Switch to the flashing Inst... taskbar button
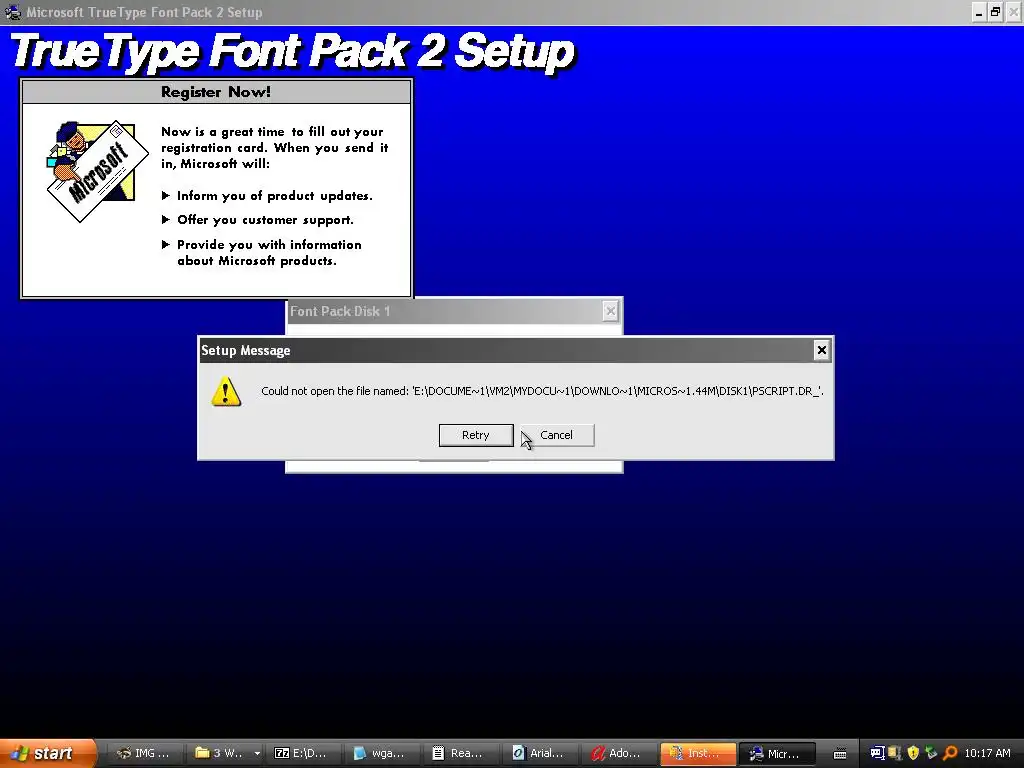Image resolution: width=1024 pixels, height=768 pixels. [x=698, y=753]
